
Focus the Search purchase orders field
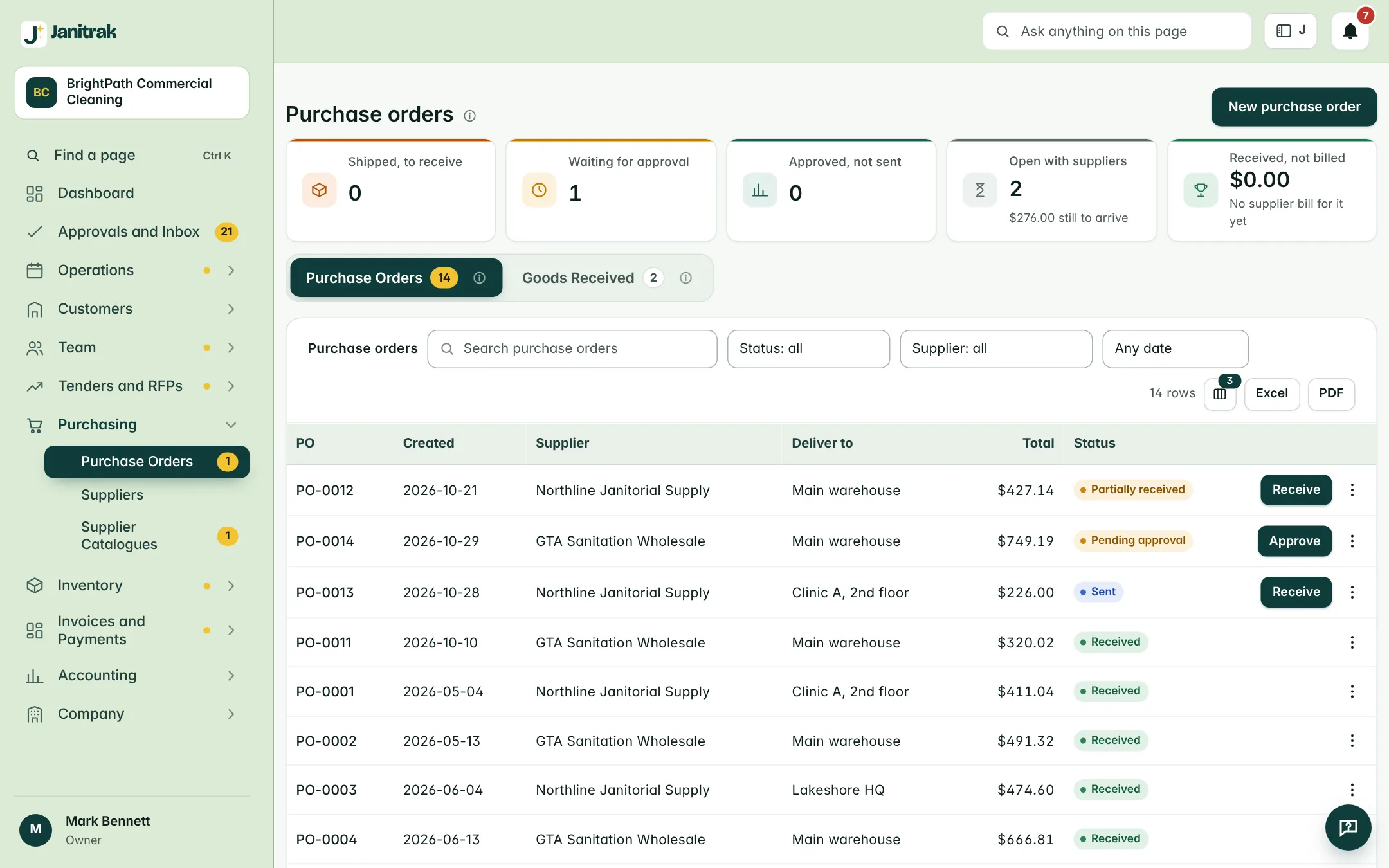tap(572, 349)
